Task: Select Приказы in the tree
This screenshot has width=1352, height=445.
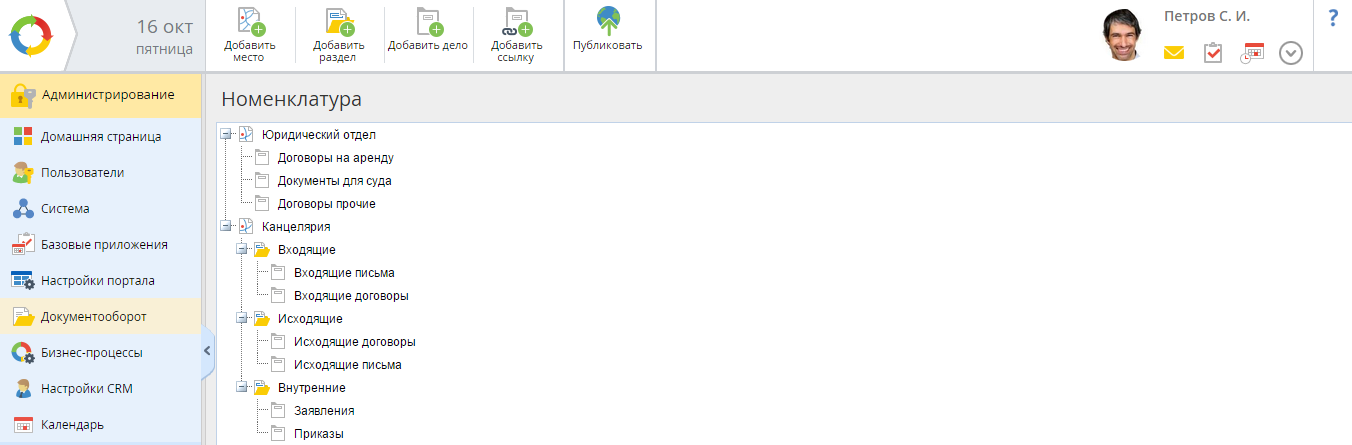Action: 319,433
